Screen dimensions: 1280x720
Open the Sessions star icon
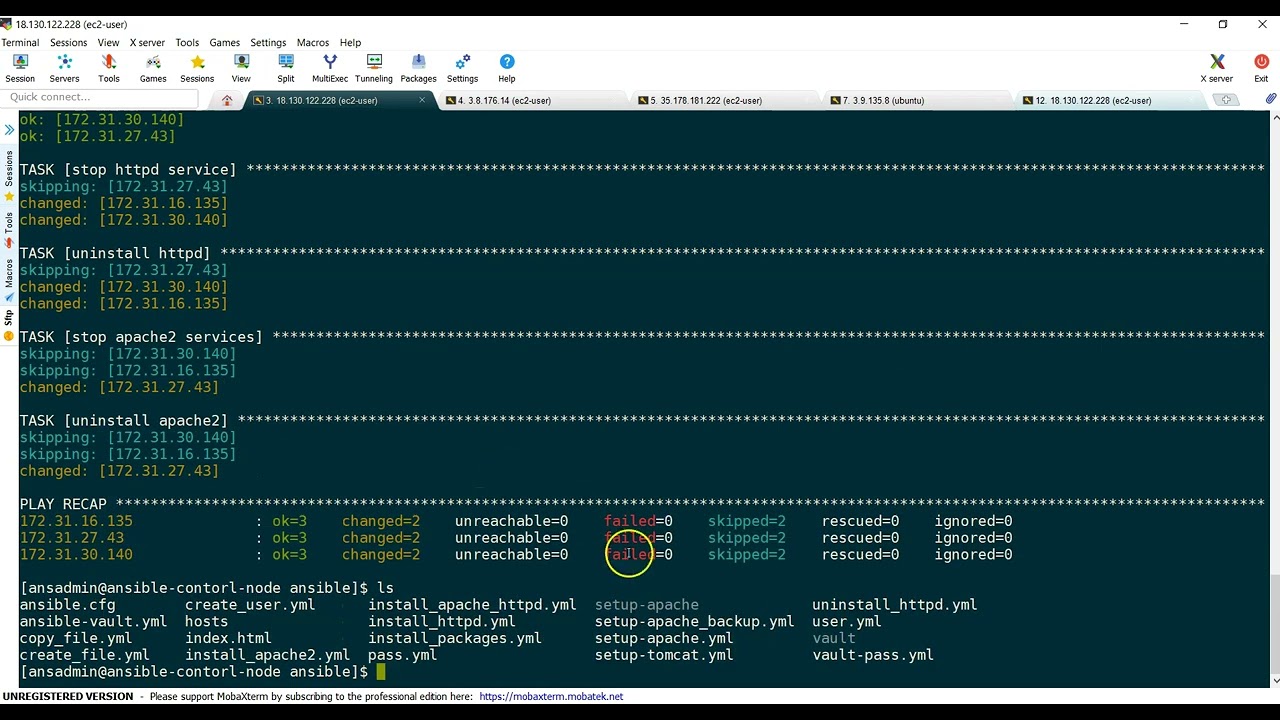point(197,68)
